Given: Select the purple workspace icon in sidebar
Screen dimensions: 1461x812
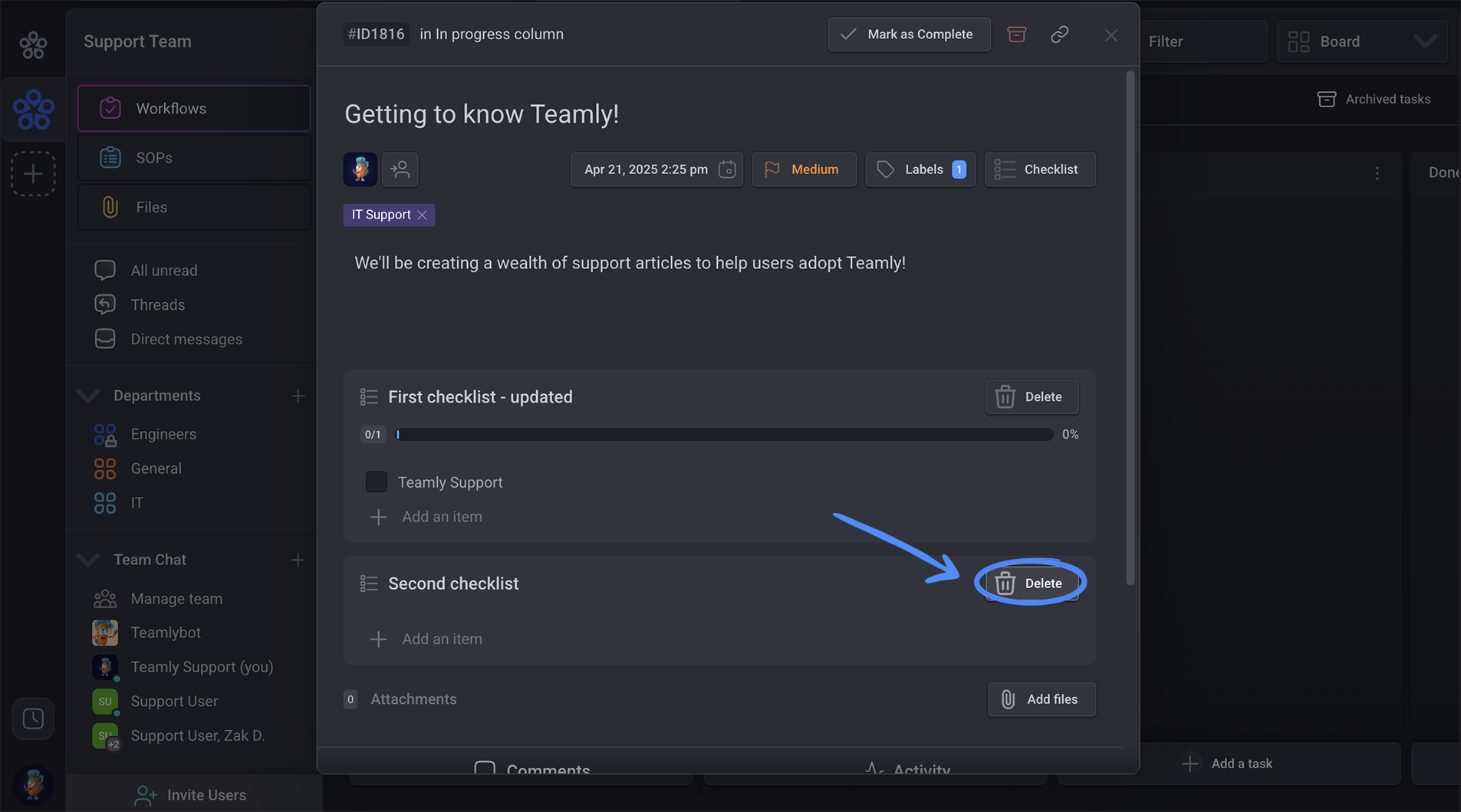Looking at the screenshot, I should pyautogui.click(x=33, y=109).
